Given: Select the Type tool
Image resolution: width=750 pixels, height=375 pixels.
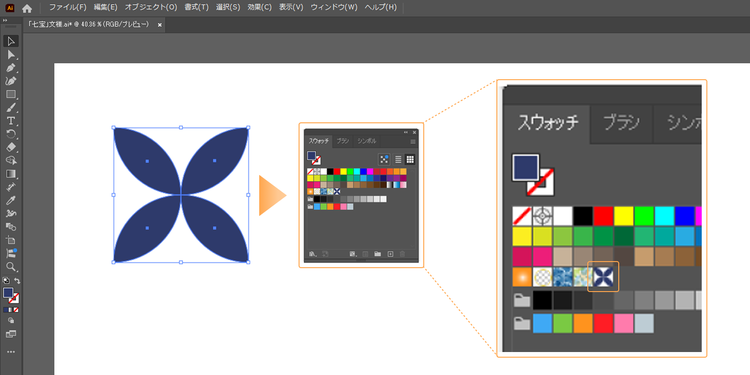Looking at the screenshot, I should point(11,121).
